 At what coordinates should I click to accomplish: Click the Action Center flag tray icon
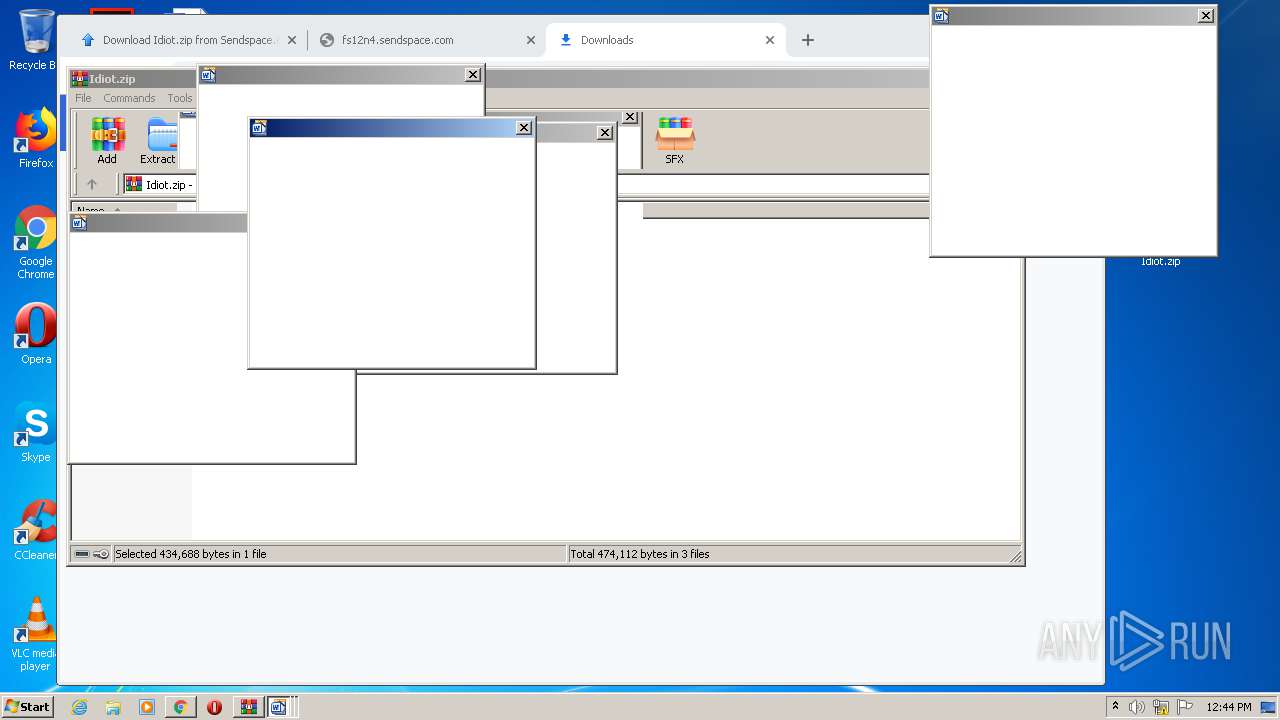(x=1185, y=707)
